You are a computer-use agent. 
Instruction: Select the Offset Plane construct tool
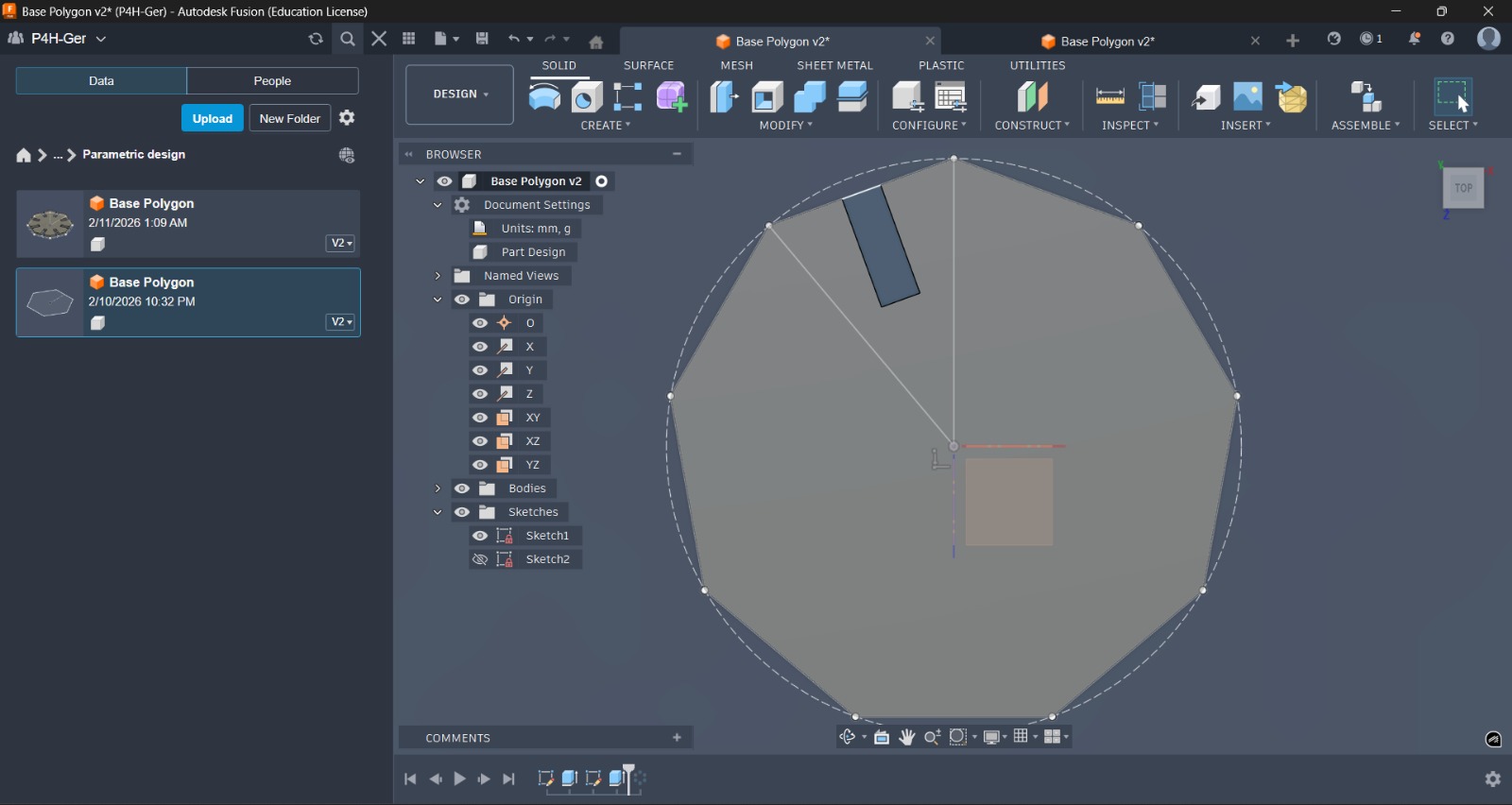(1033, 96)
